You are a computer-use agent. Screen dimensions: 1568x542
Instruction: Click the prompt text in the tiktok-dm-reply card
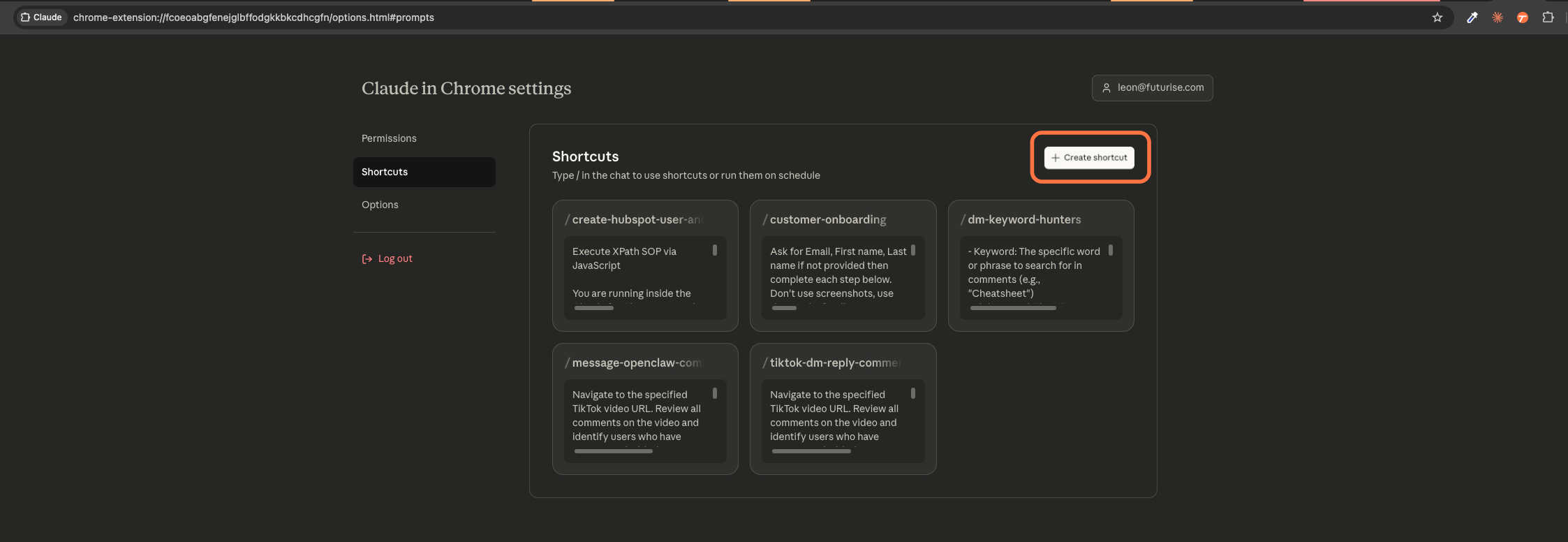coord(834,416)
